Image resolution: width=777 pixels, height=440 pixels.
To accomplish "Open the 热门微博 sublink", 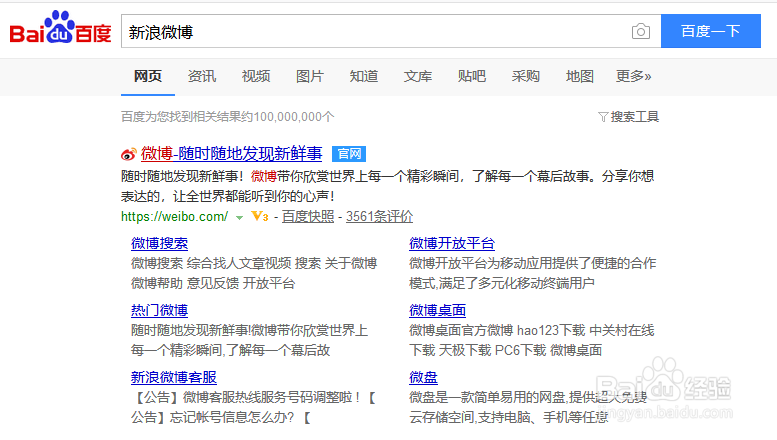I will click(x=160, y=310).
